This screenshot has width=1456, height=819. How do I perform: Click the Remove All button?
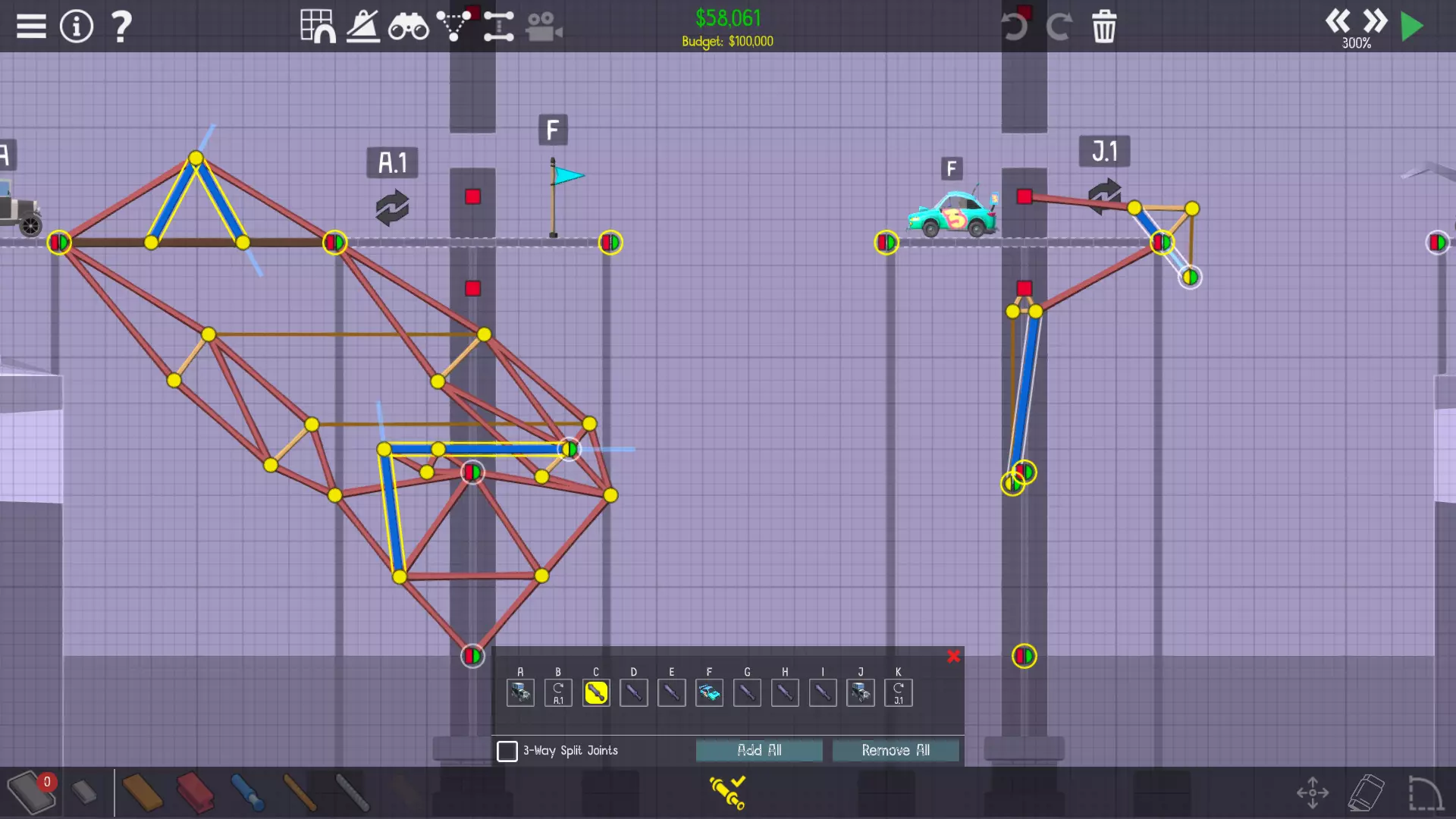point(896,750)
